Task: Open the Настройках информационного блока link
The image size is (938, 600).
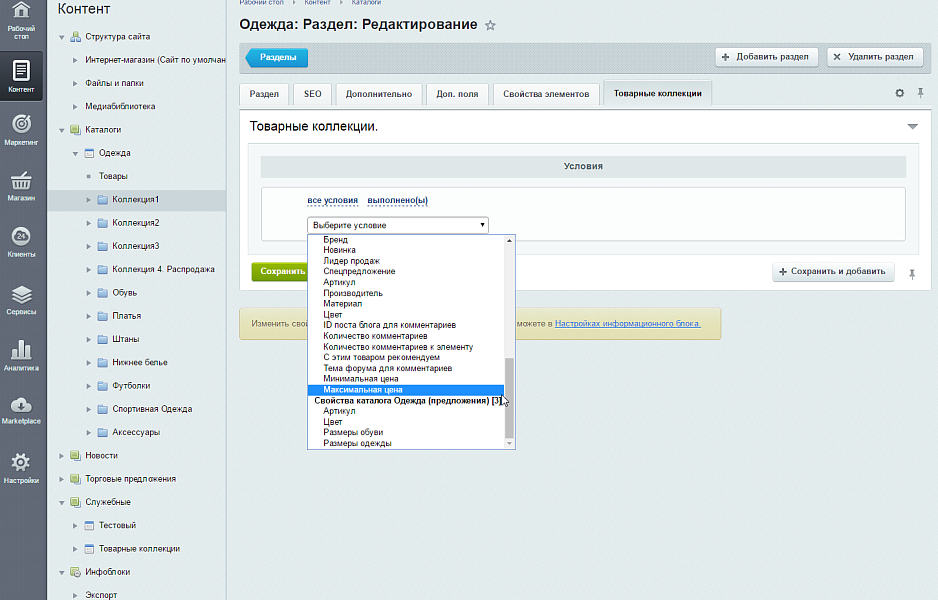Action: point(628,324)
